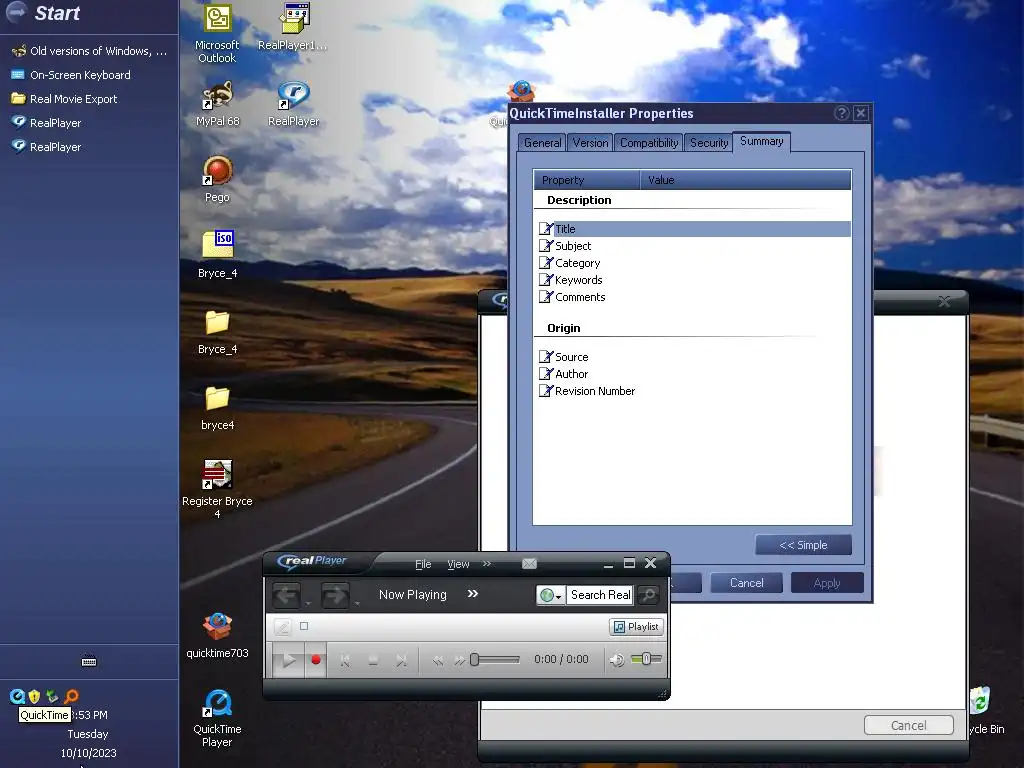Click the record button in RealPlayer
The height and width of the screenshot is (768, 1024).
click(315, 660)
